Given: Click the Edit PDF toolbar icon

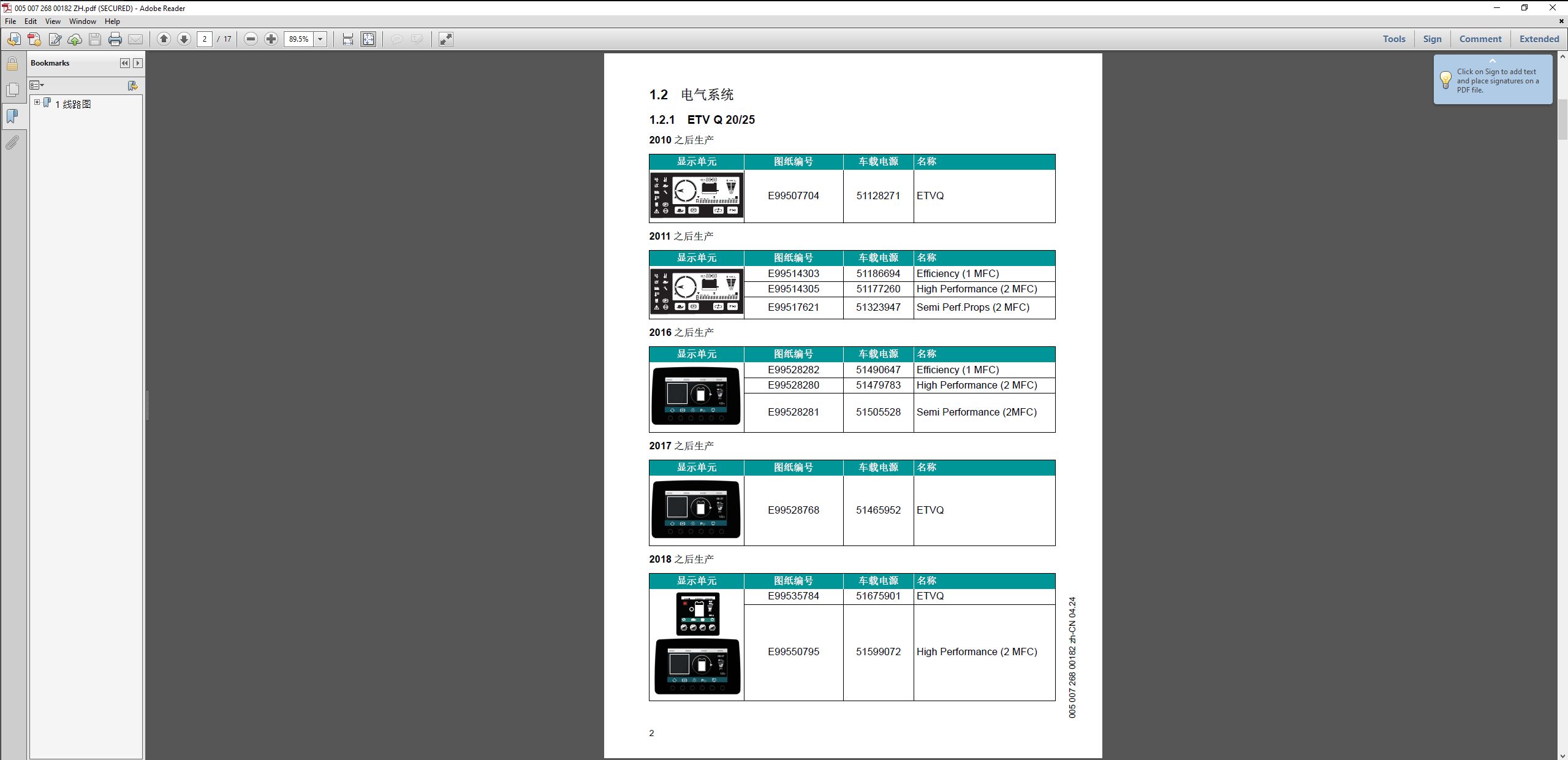Looking at the screenshot, I should [55, 39].
